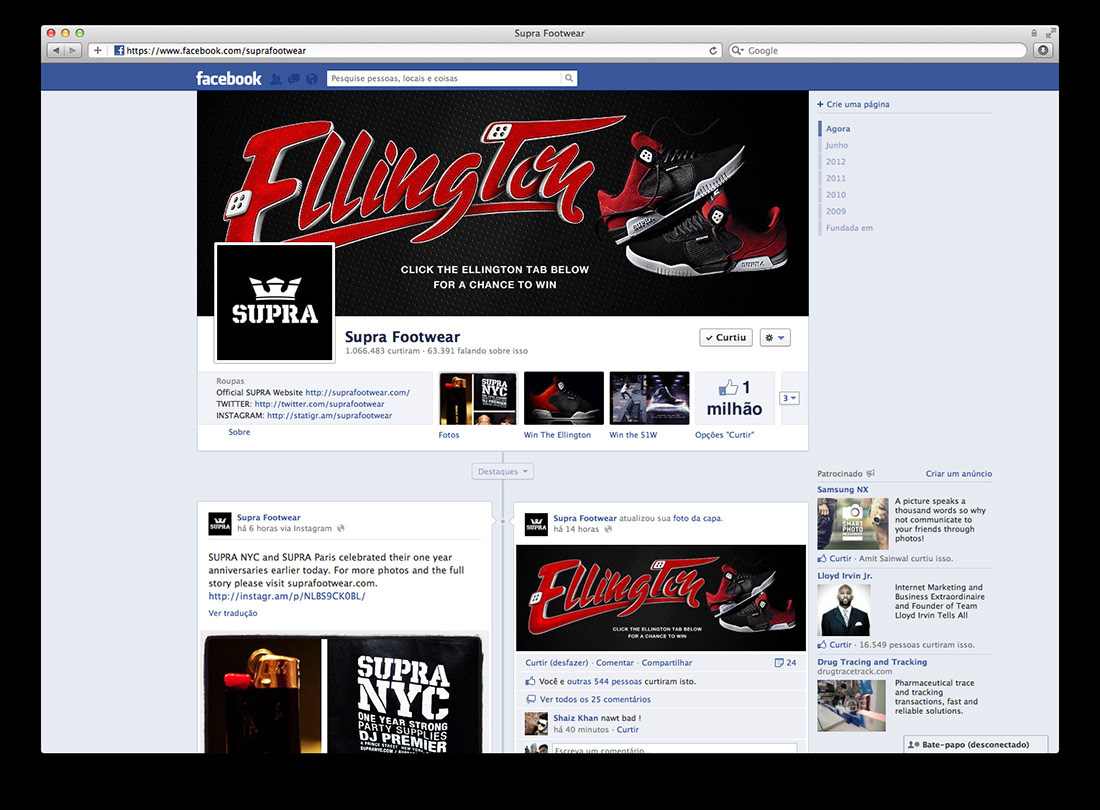
Task: Open the Sobre link
Action: click(239, 432)
